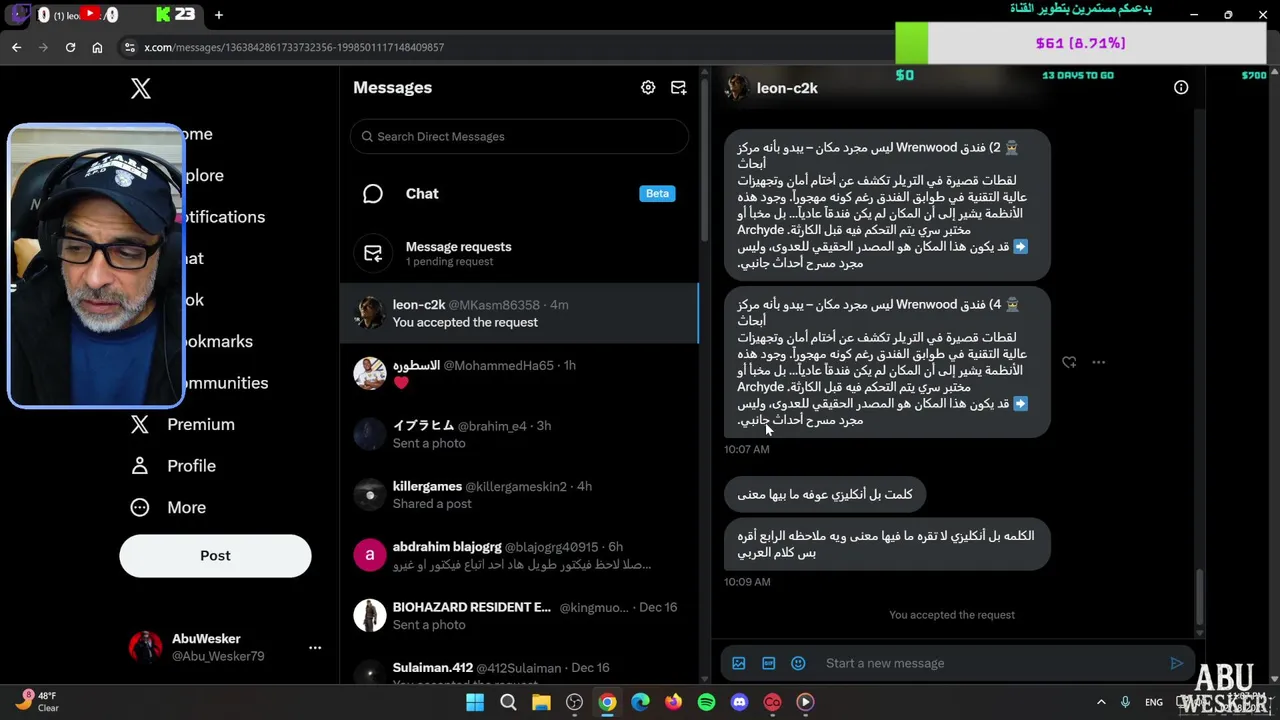Click the browser address bar
1280x720 pixels.
pos(500,47)
